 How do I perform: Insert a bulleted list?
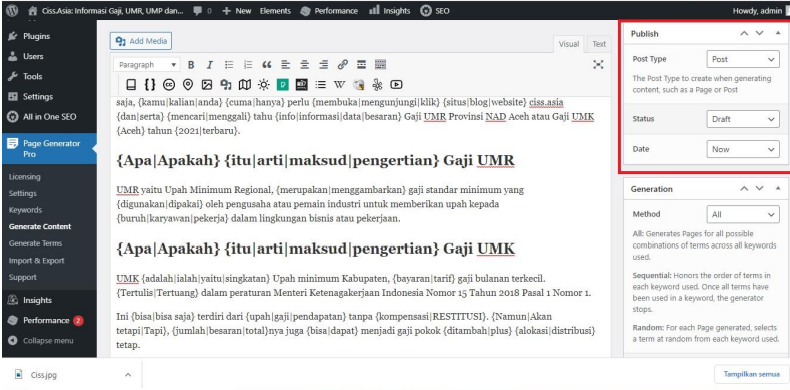pos(229,64)
